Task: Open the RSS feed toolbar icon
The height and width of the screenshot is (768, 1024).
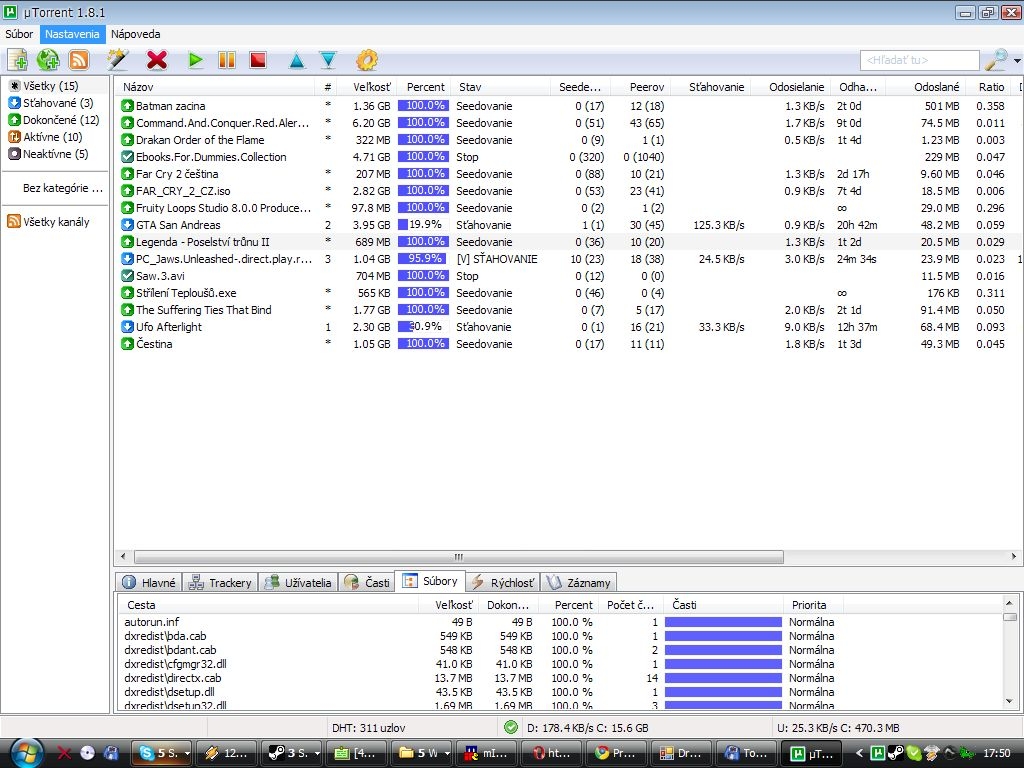Action: click(79, 60)
